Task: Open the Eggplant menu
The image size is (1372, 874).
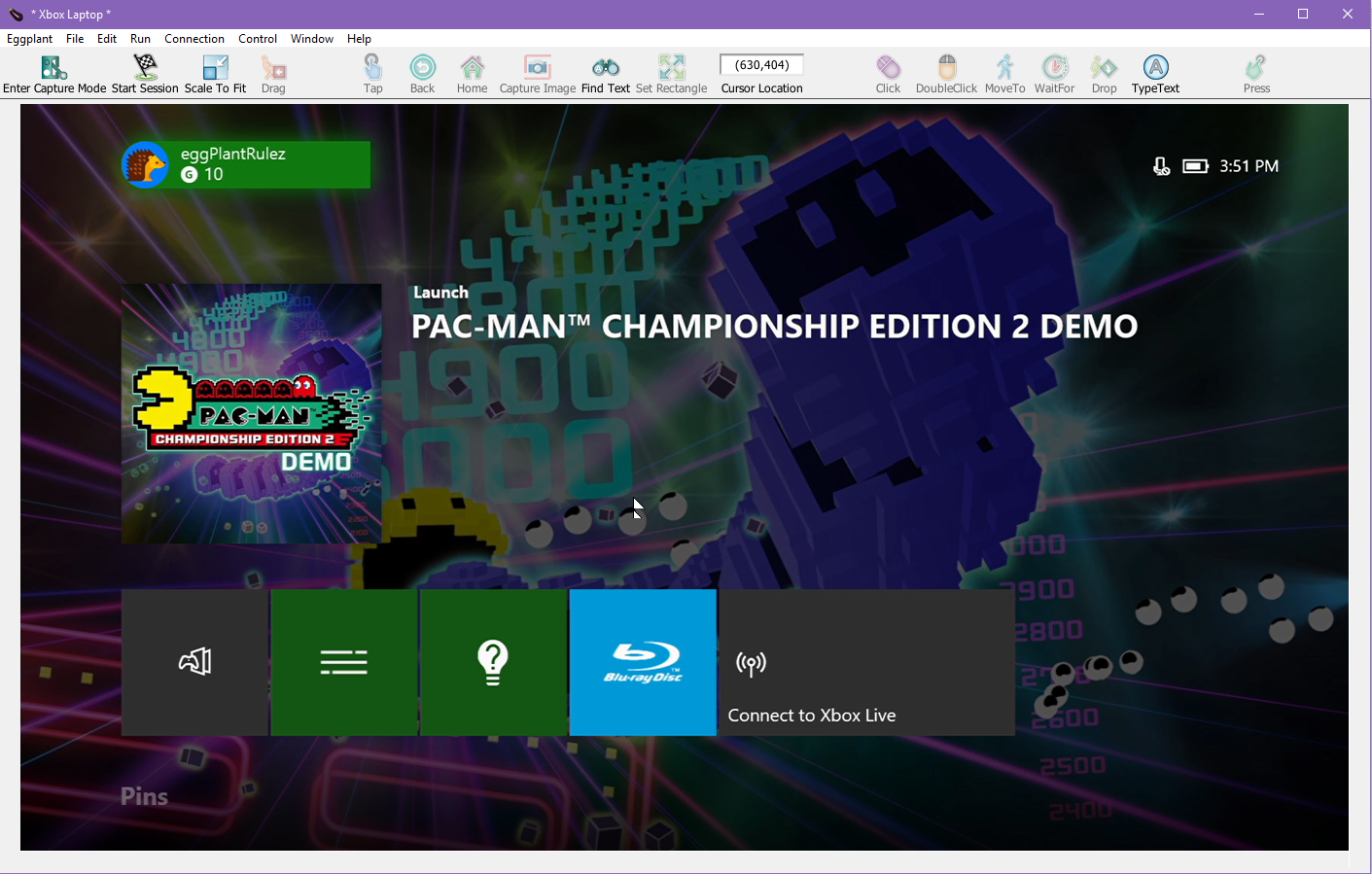Action: pyautogui.click(x=30, y=39)
